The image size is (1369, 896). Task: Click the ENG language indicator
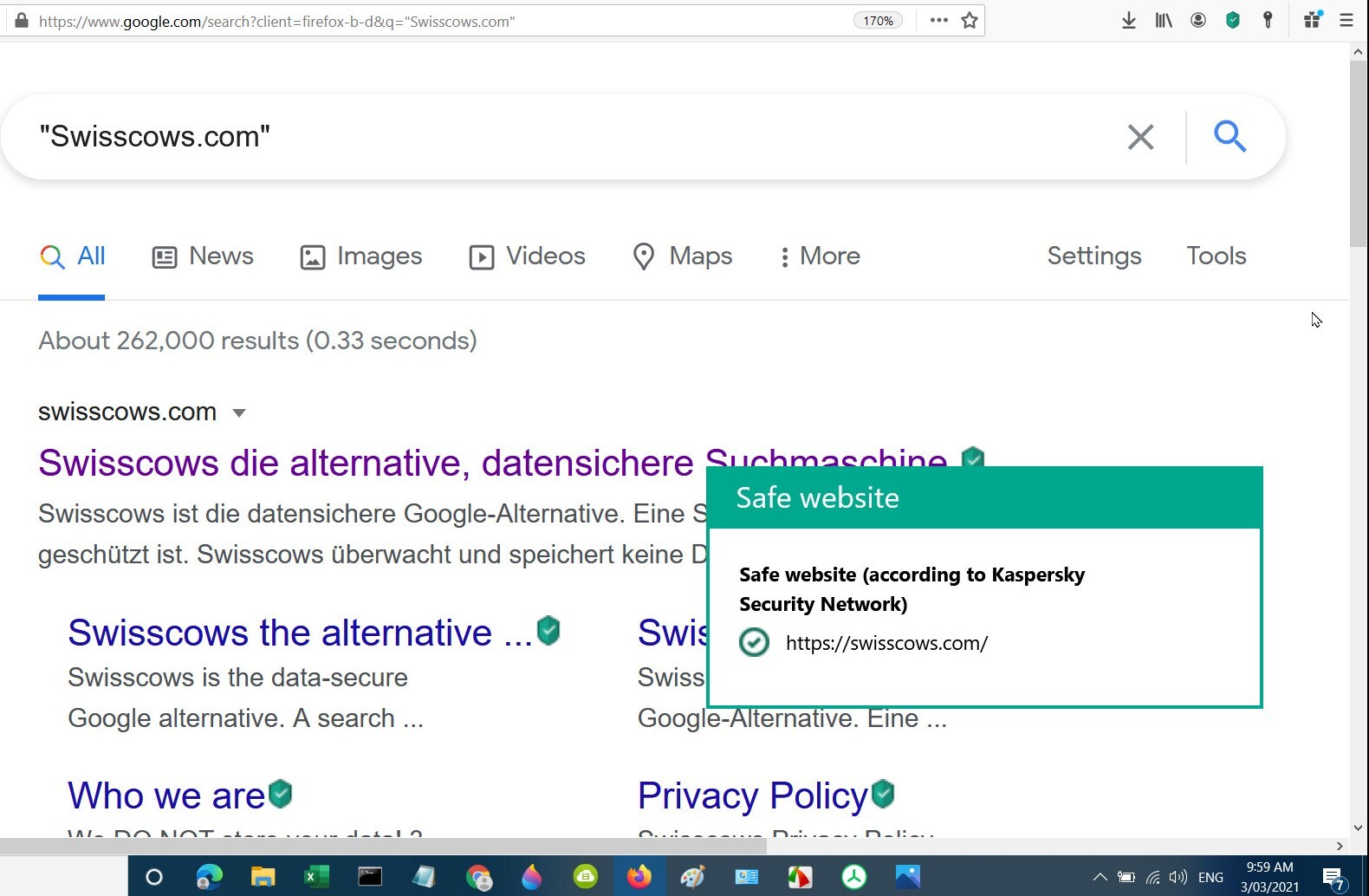click(x=1210, y=877)
